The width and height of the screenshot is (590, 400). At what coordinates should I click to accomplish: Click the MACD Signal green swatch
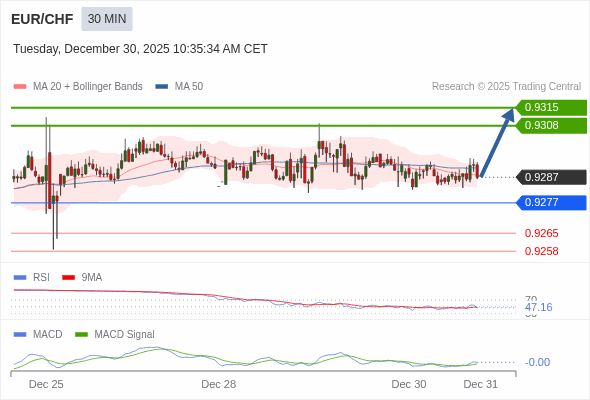(x=81, y=335)
